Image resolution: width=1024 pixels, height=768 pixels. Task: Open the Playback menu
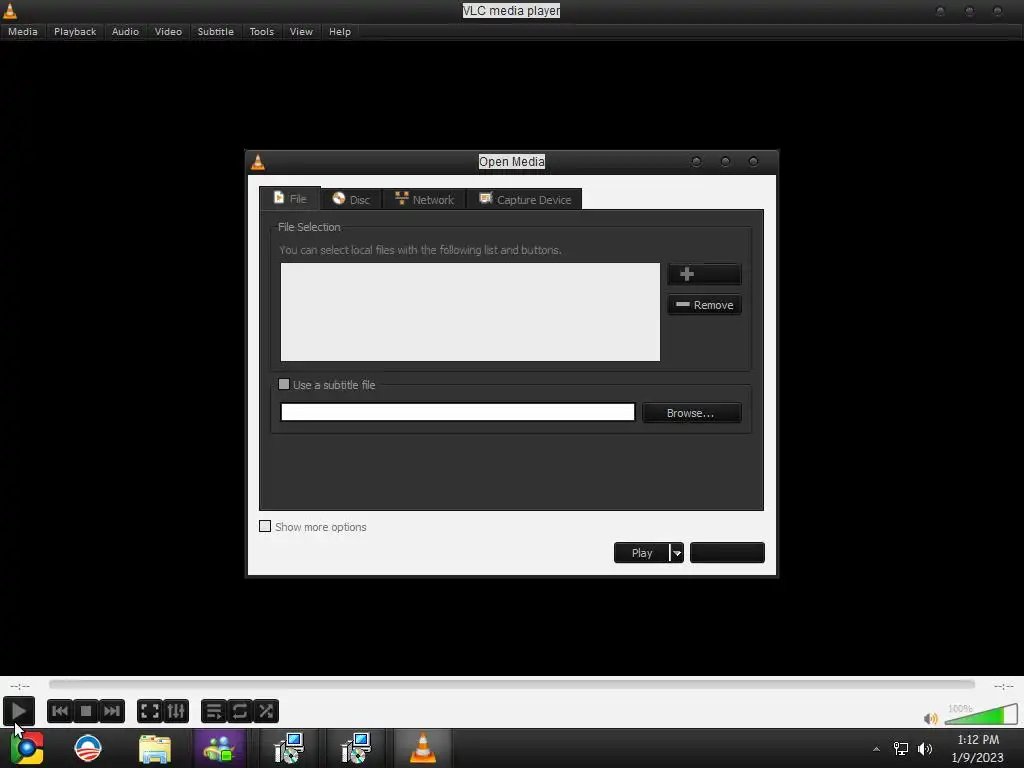(x=75, y=31)
